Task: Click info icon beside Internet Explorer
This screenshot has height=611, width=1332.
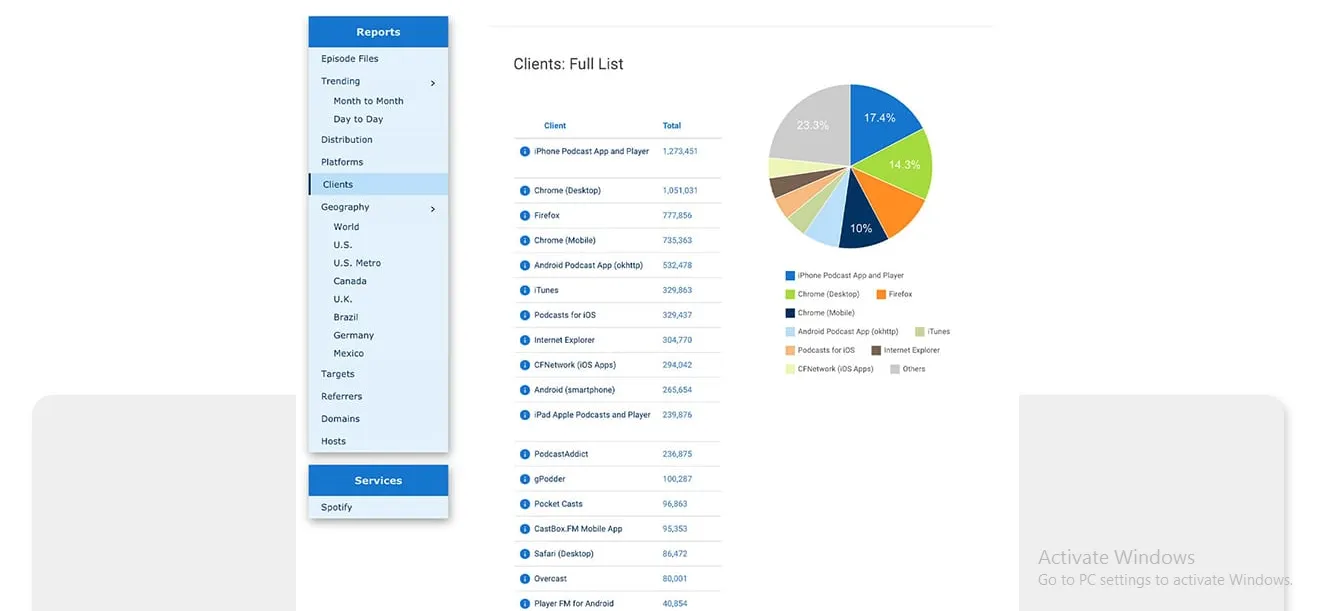Action: coord(525,341)
